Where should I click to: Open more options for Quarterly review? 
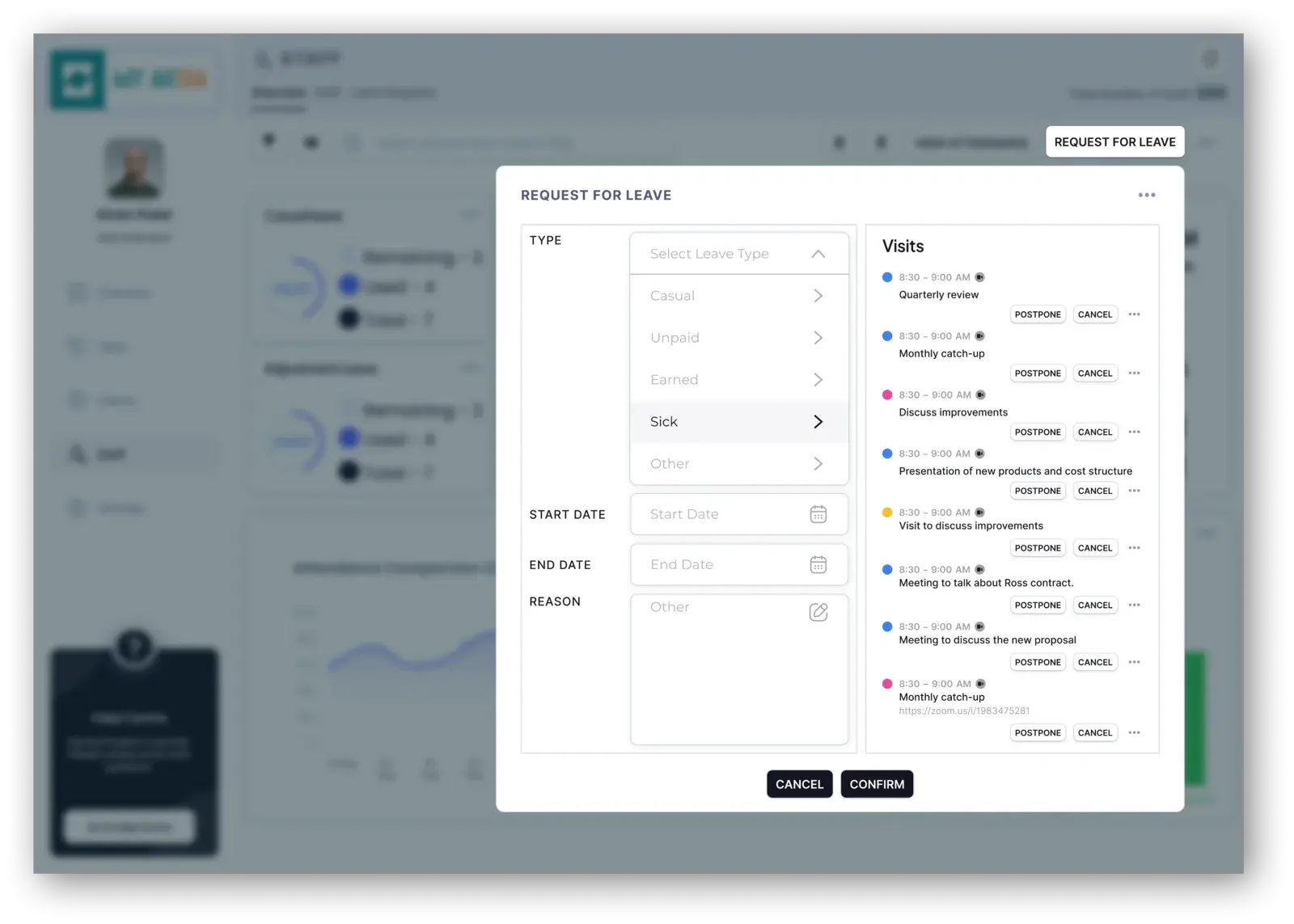tap(1134, 314)
